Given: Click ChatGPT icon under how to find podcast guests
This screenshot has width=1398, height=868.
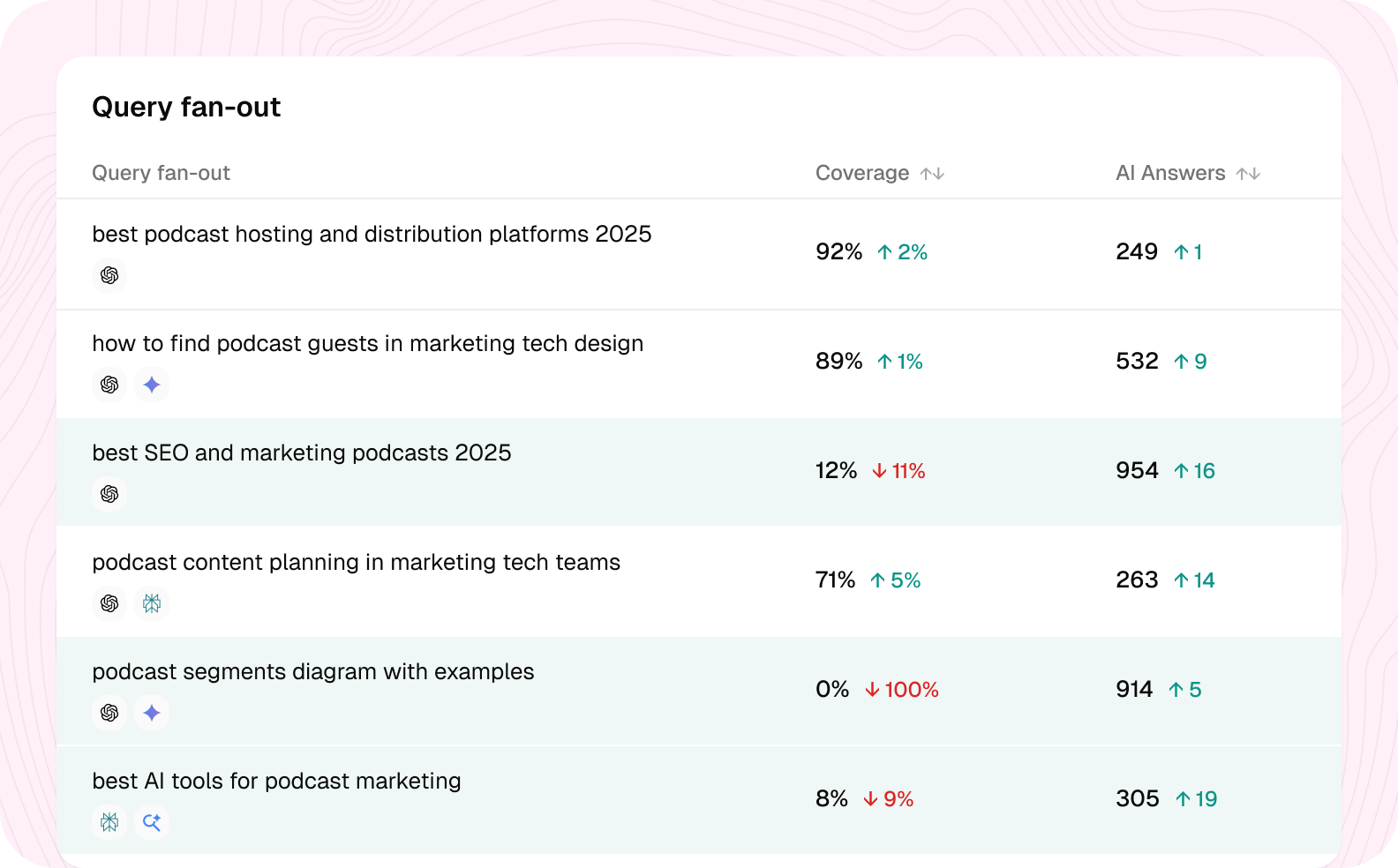Looking at the screenshot, I should 109,385.
